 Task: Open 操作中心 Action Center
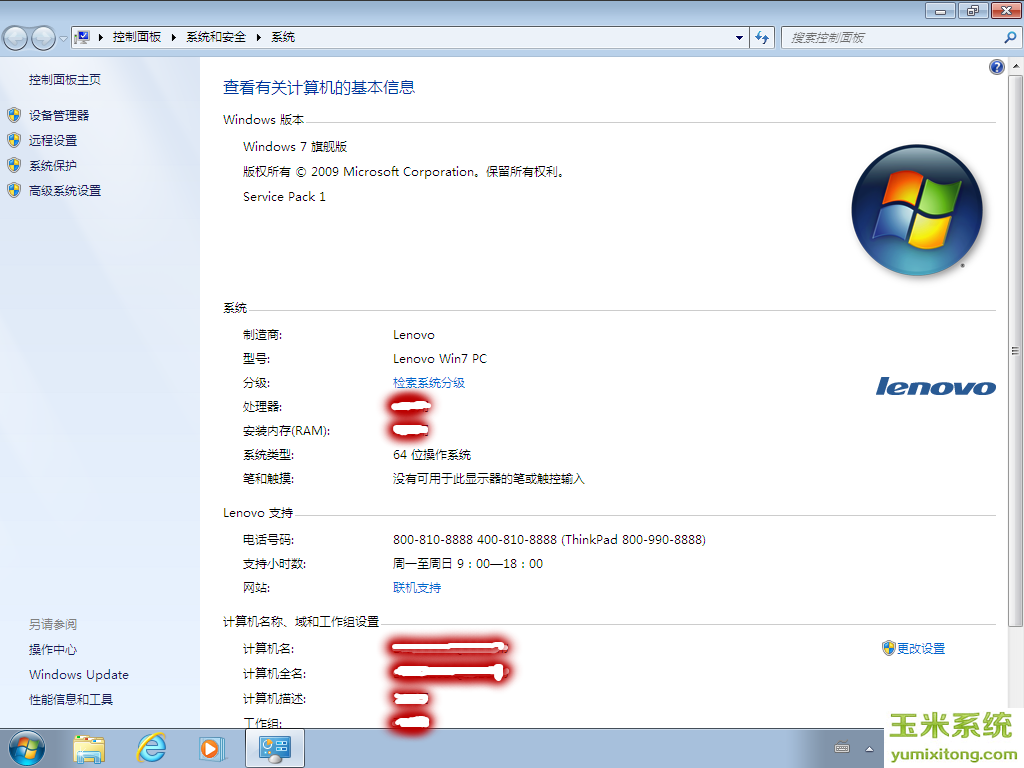[53, 650]
